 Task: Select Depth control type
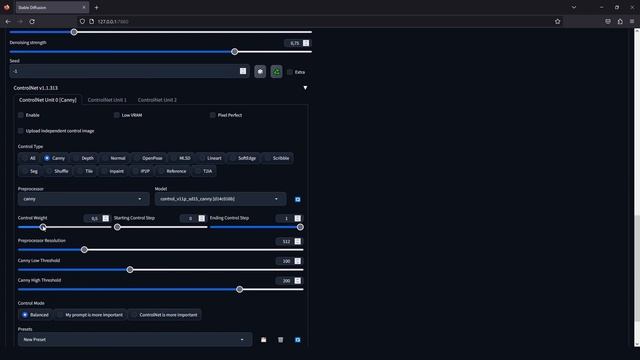tap(84, 158)
